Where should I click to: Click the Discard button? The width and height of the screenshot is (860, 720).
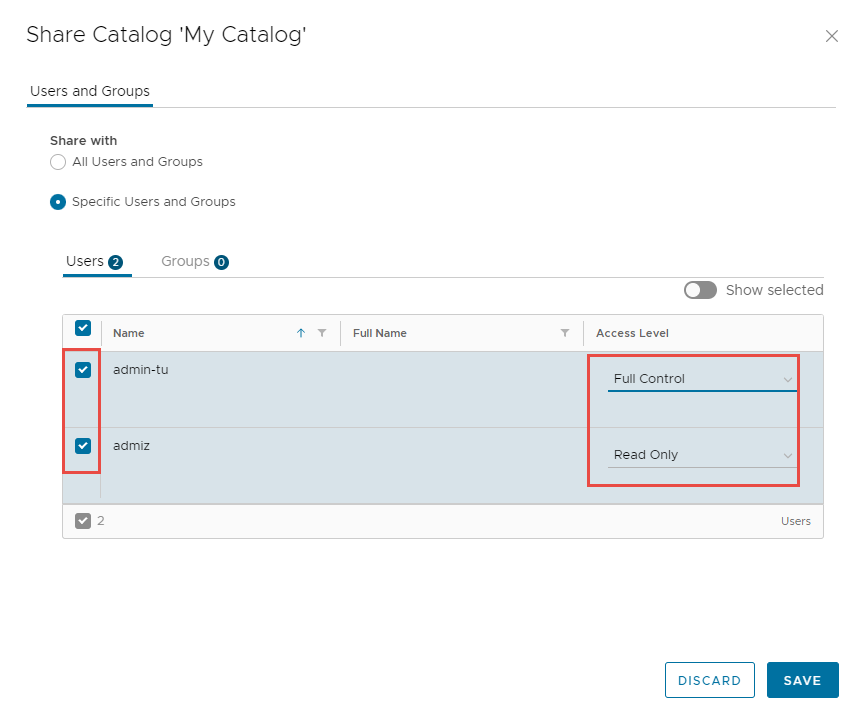click(709, 680)
